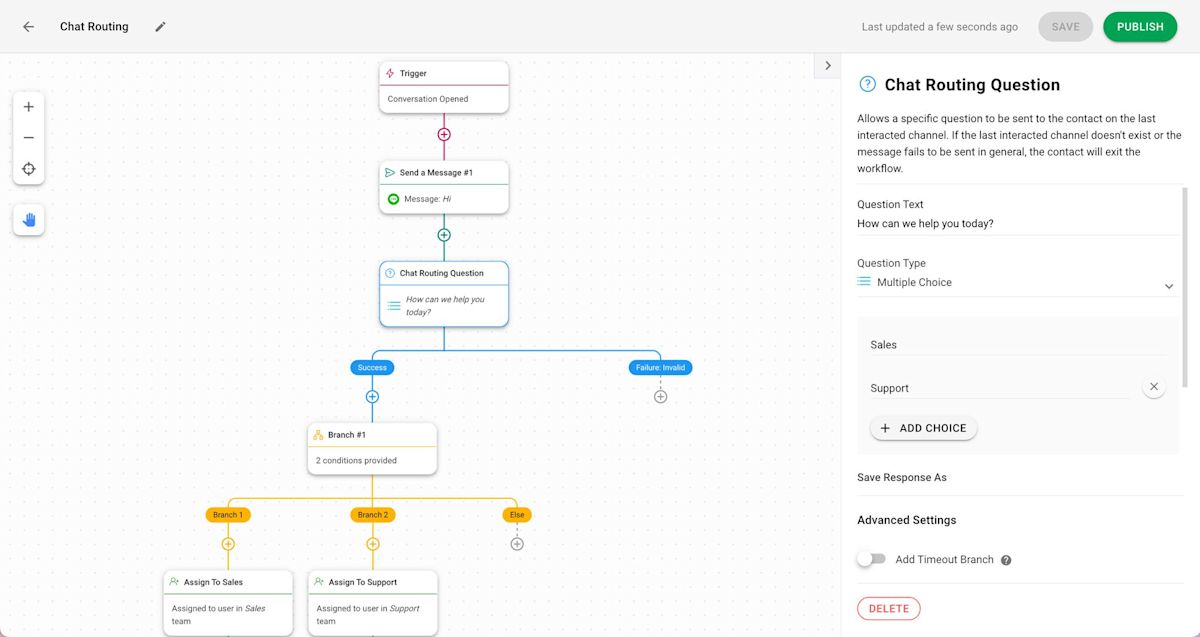Click the Send a Message paper-plane icon
1200x637 pixels.
pos(390,172)
